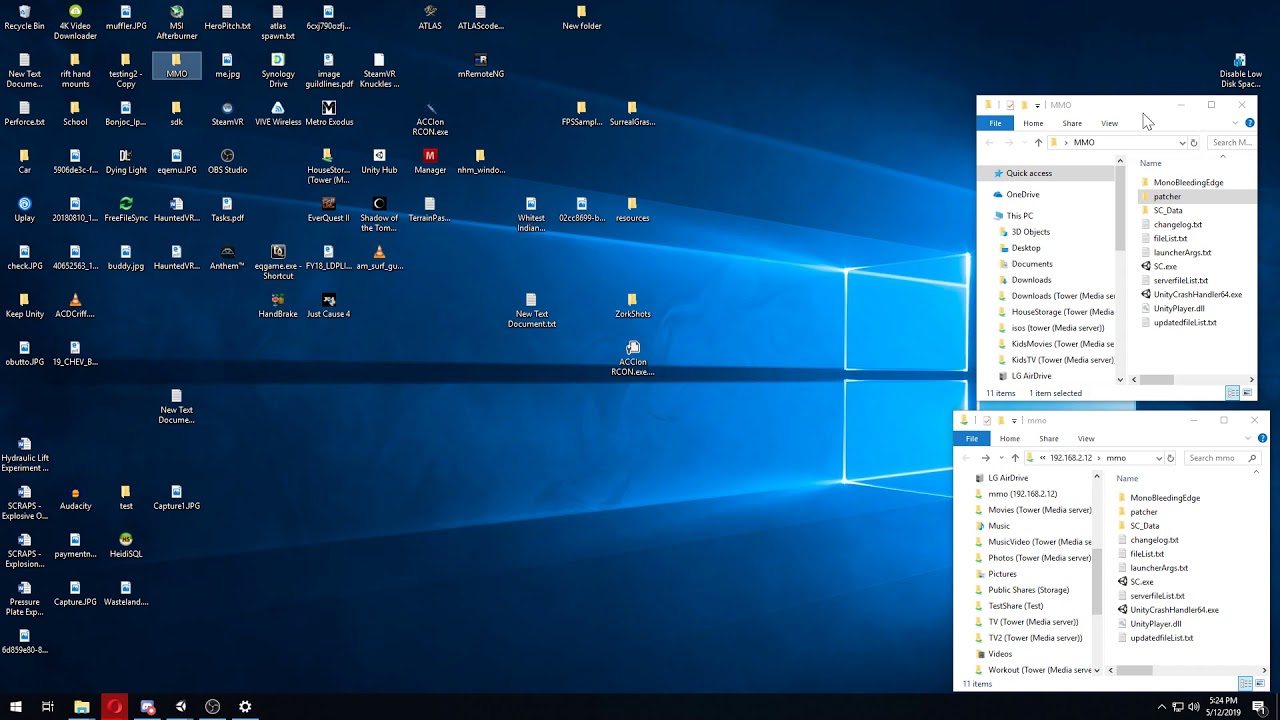Select the OBS Studio desktop icon
The image size is (1280, 720).
click(x=227, y=161)
